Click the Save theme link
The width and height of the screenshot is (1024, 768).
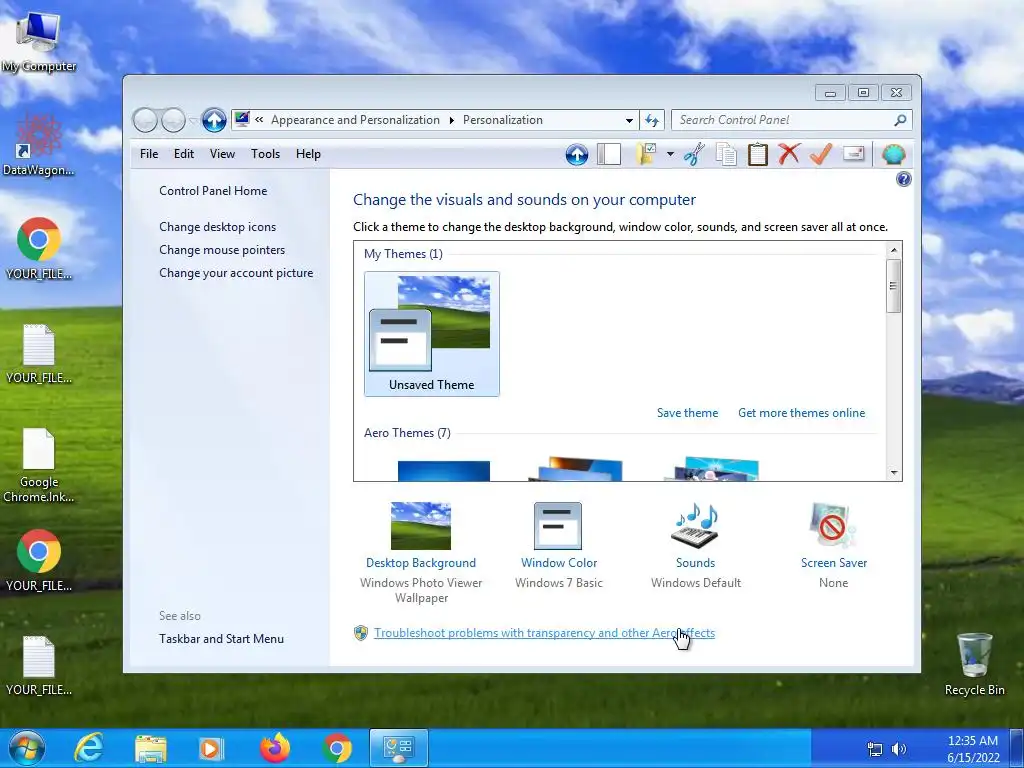(x=687, y=413)
